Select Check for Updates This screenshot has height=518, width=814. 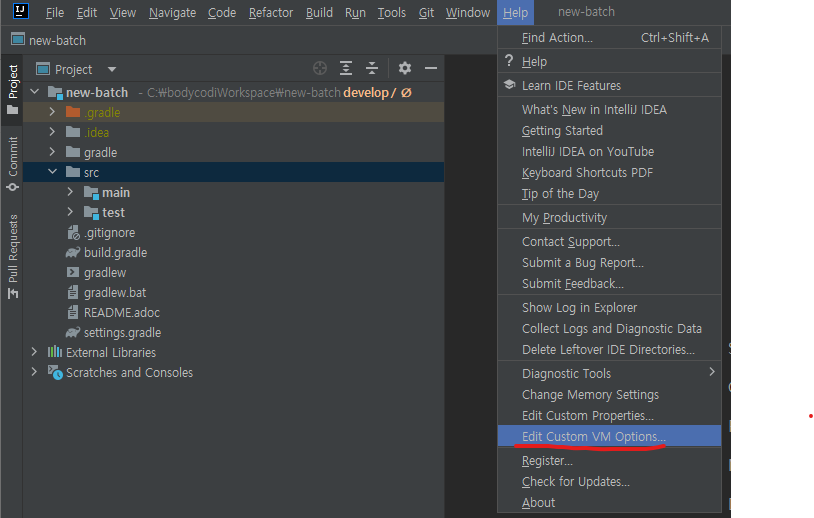pyautogui.click(x=609, y=481)
